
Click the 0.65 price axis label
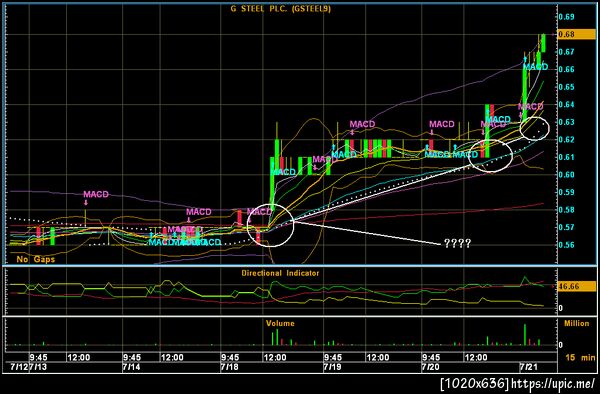click(566, 87)
